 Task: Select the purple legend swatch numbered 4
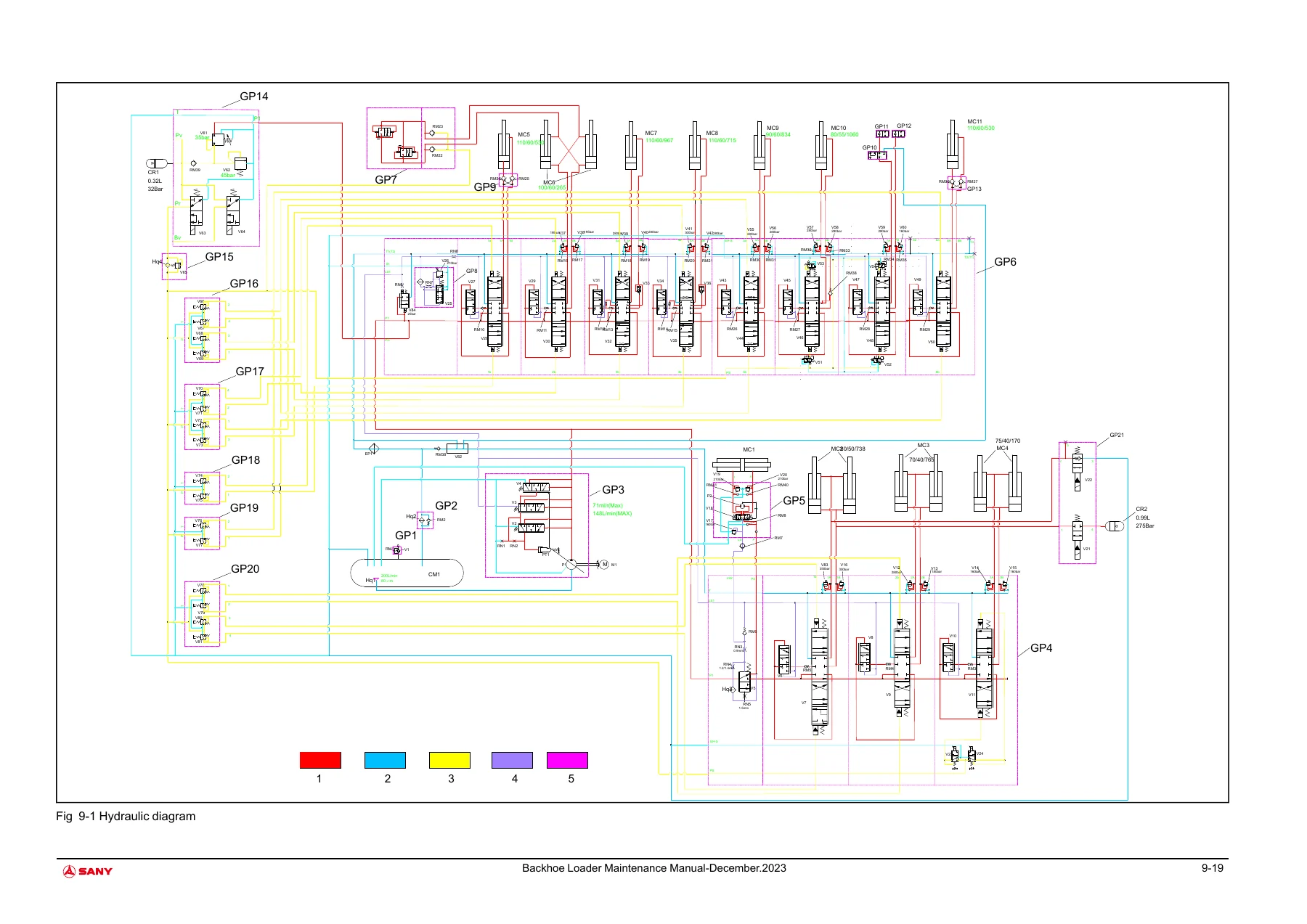512,760
